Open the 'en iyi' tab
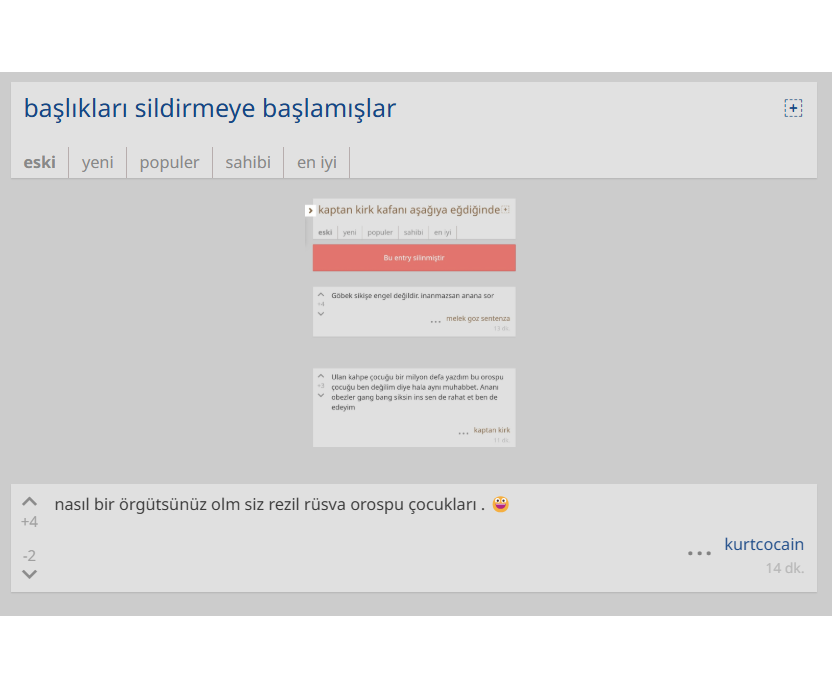Viewport: 832px width, 684px height. [x=317, y=162]
